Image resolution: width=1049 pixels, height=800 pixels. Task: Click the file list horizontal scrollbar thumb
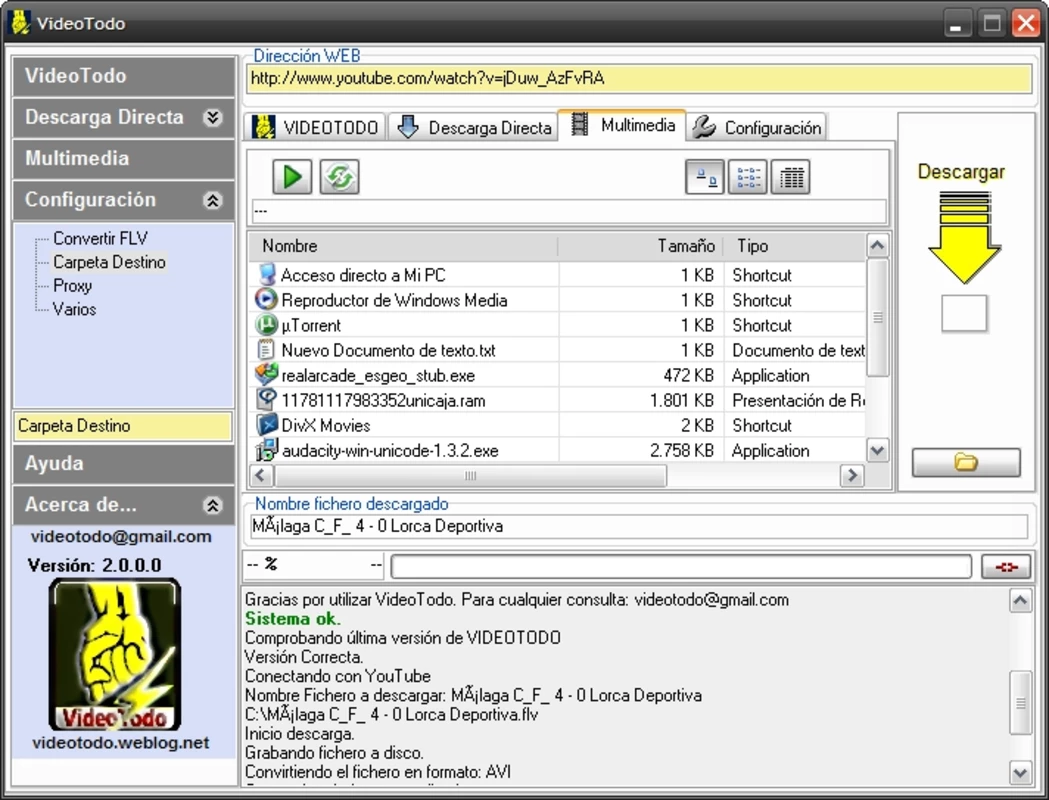point(471,476)
